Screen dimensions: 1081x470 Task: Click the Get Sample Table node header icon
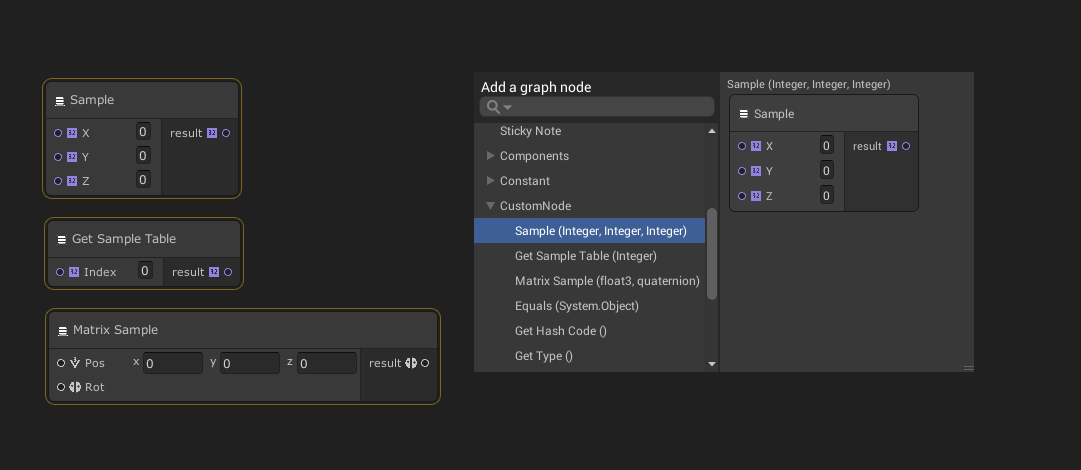(62, 239)
